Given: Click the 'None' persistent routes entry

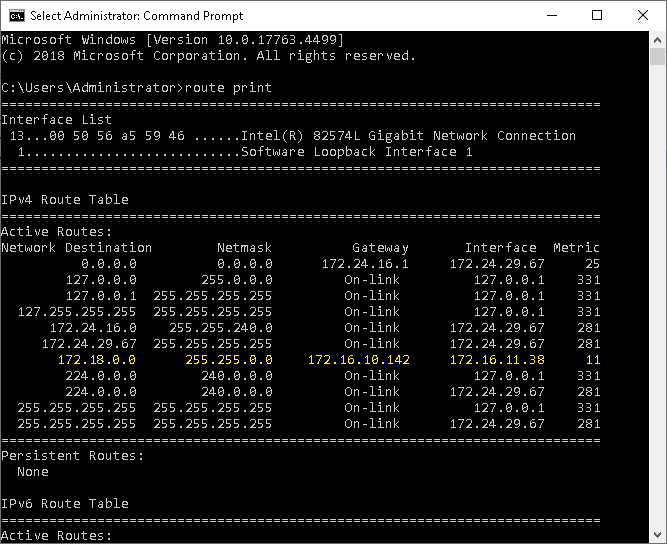Looking at the screenshot, I should [x=33, y=472].
